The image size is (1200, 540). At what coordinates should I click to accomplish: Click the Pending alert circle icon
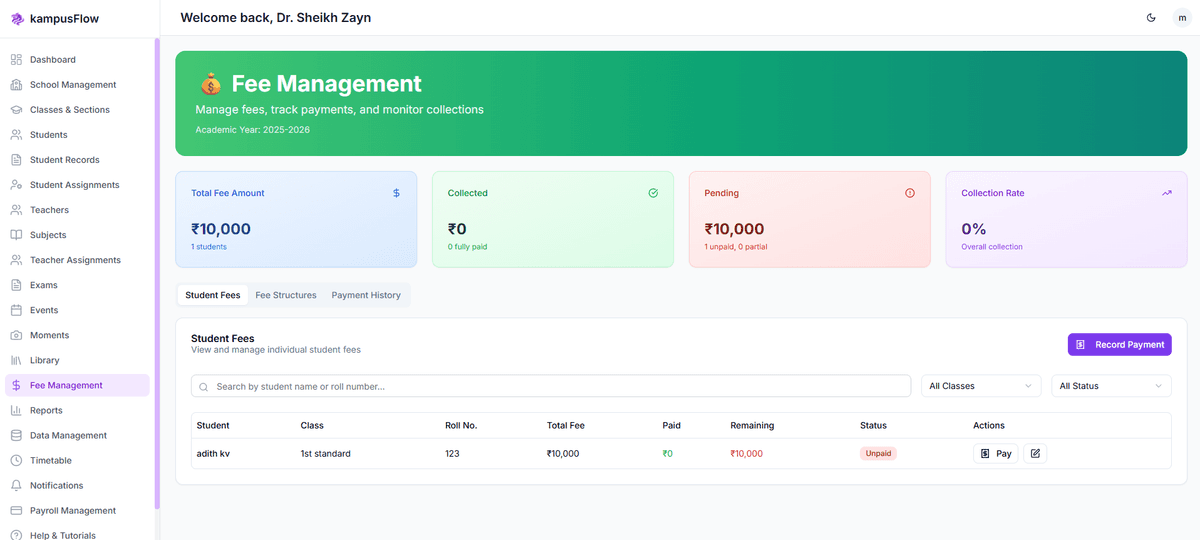point(910,193)
